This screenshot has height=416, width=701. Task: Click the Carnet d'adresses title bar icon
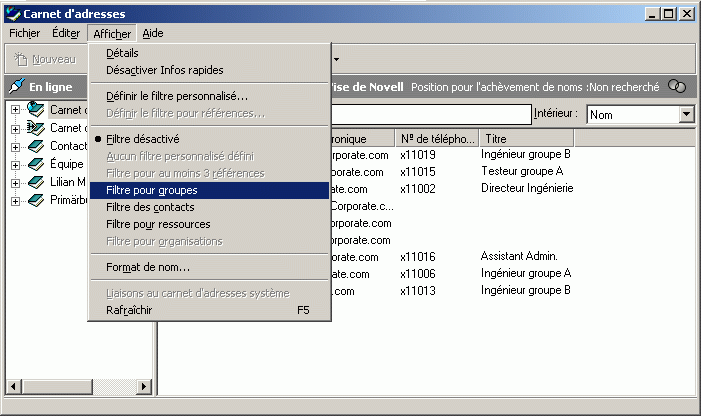pyautogui.click(x=13, y=13)
